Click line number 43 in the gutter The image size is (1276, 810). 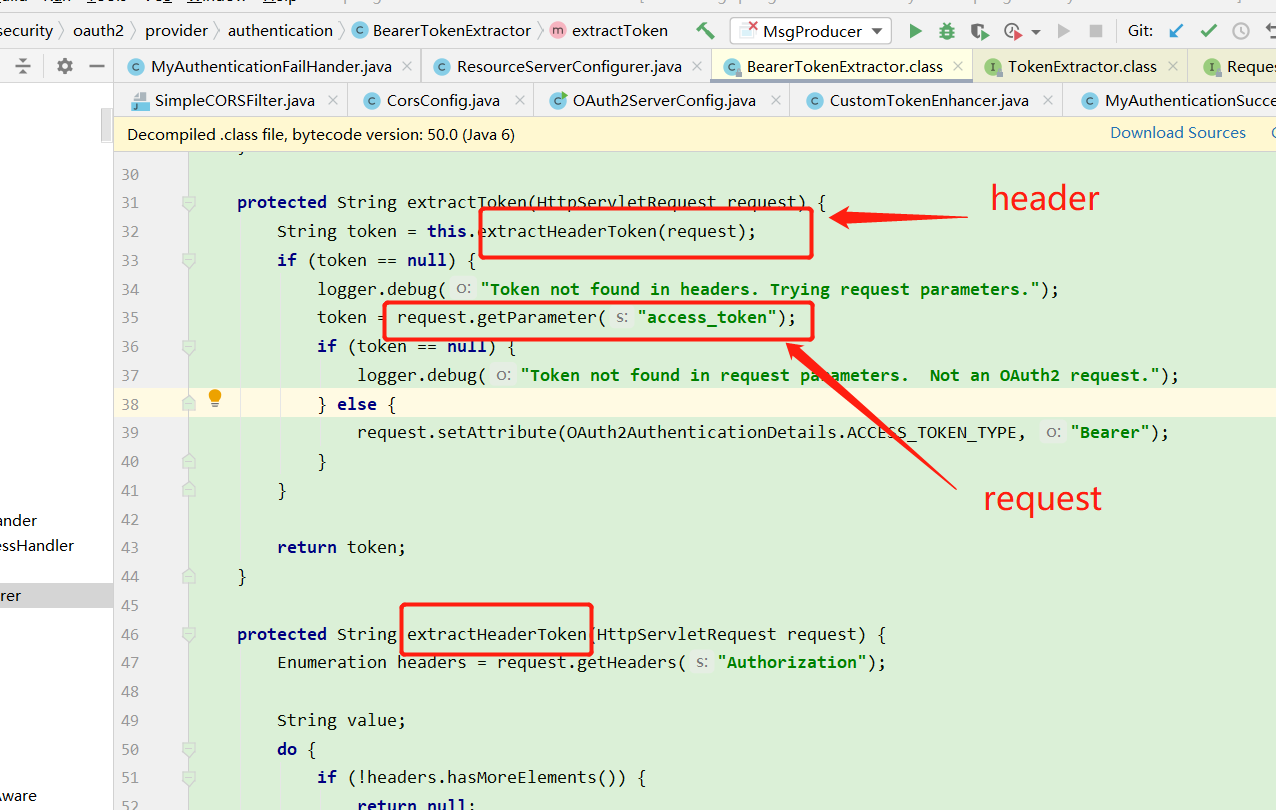130,548
